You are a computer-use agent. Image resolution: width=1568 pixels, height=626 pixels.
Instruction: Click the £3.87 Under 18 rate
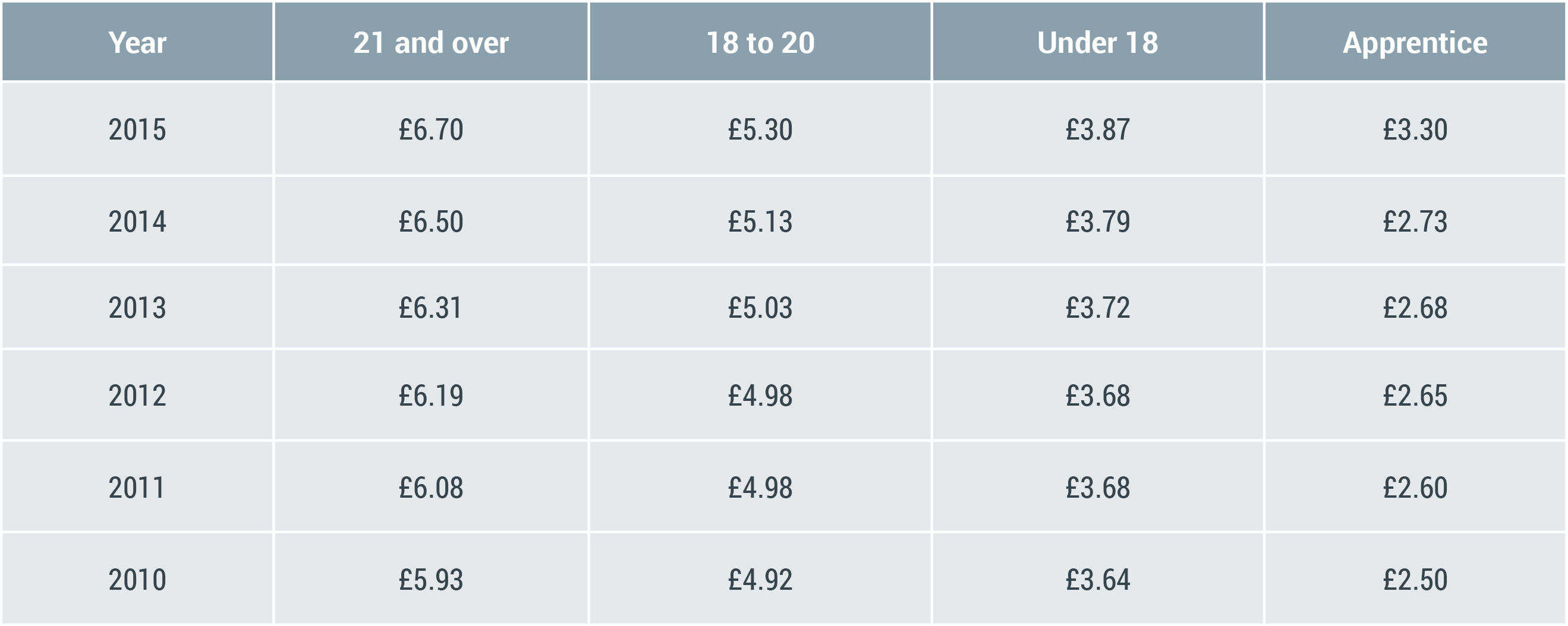pyautogui.click(x=1097, y=129)
